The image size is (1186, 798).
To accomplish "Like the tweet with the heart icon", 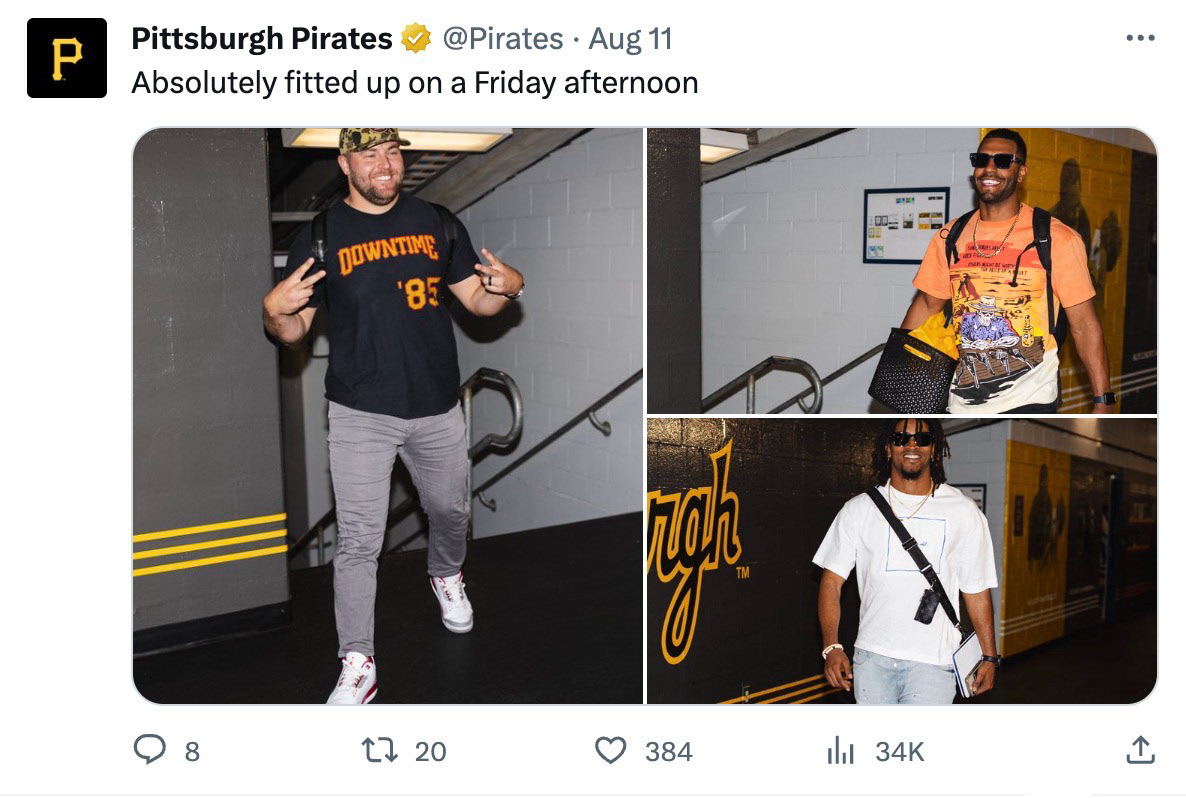I will click(x=610, y=750).
